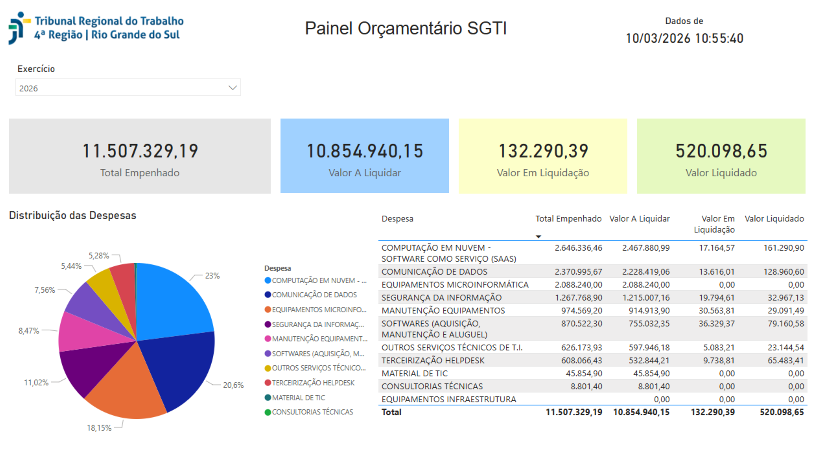The height and width of the screenshot is (451, 826).
Task: Click the green CONSULTORIAS TÉCNICAS legend marker
Action: click(268, 411)
